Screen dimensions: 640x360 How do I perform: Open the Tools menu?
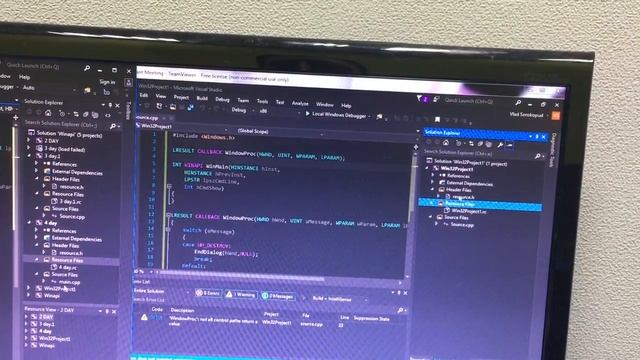(262, 101)
